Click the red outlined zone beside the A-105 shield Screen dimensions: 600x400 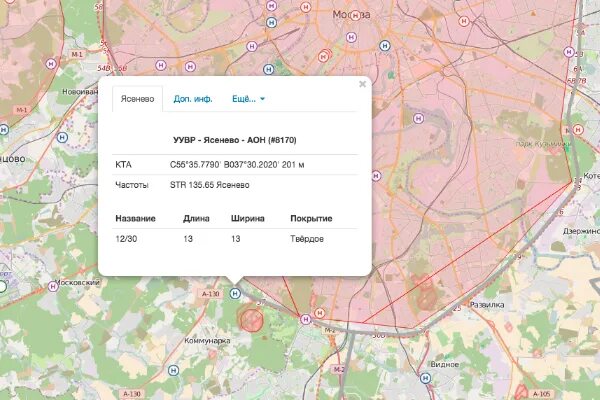point(521,392)
